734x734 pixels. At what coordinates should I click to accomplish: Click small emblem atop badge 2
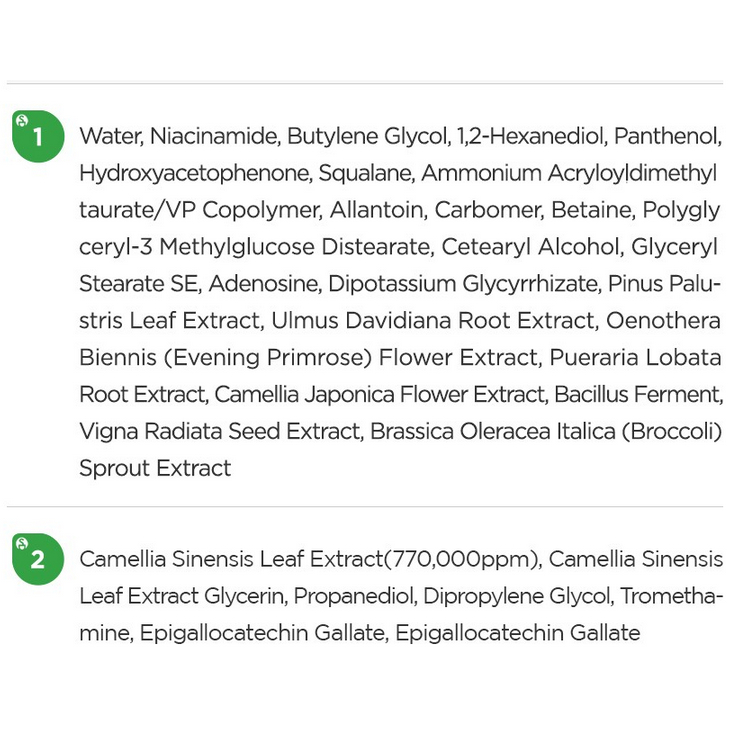(x=22, y=543)
